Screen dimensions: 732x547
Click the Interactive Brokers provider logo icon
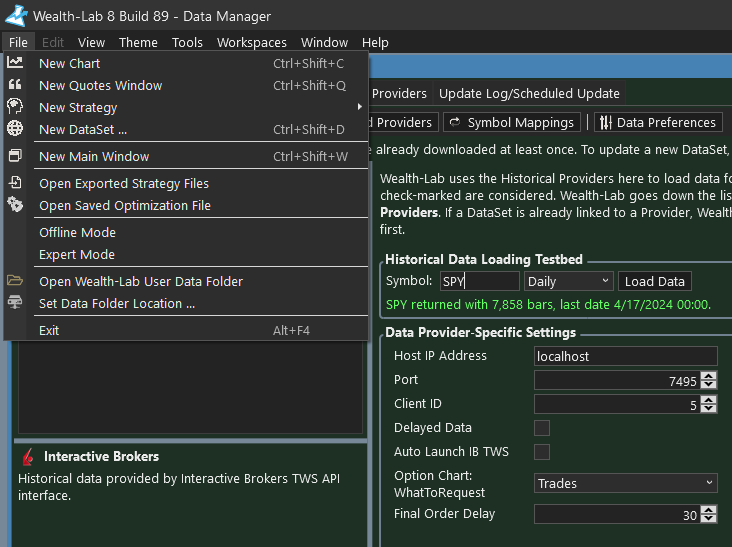(27, 457)
